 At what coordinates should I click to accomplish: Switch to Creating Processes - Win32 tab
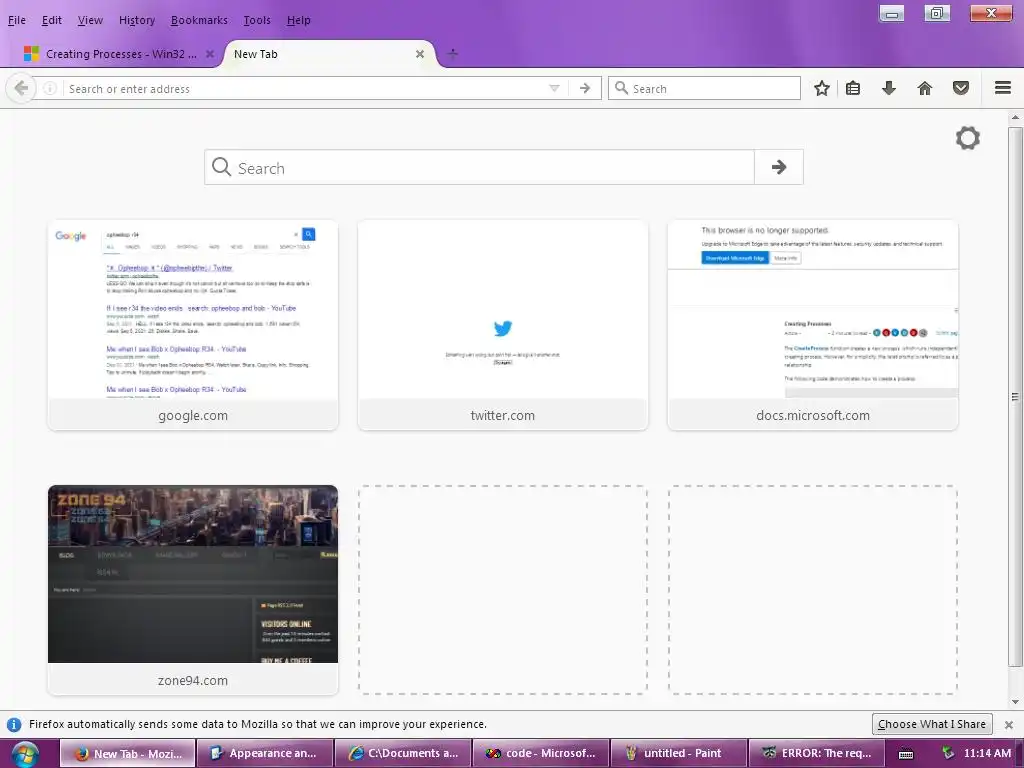121,54
